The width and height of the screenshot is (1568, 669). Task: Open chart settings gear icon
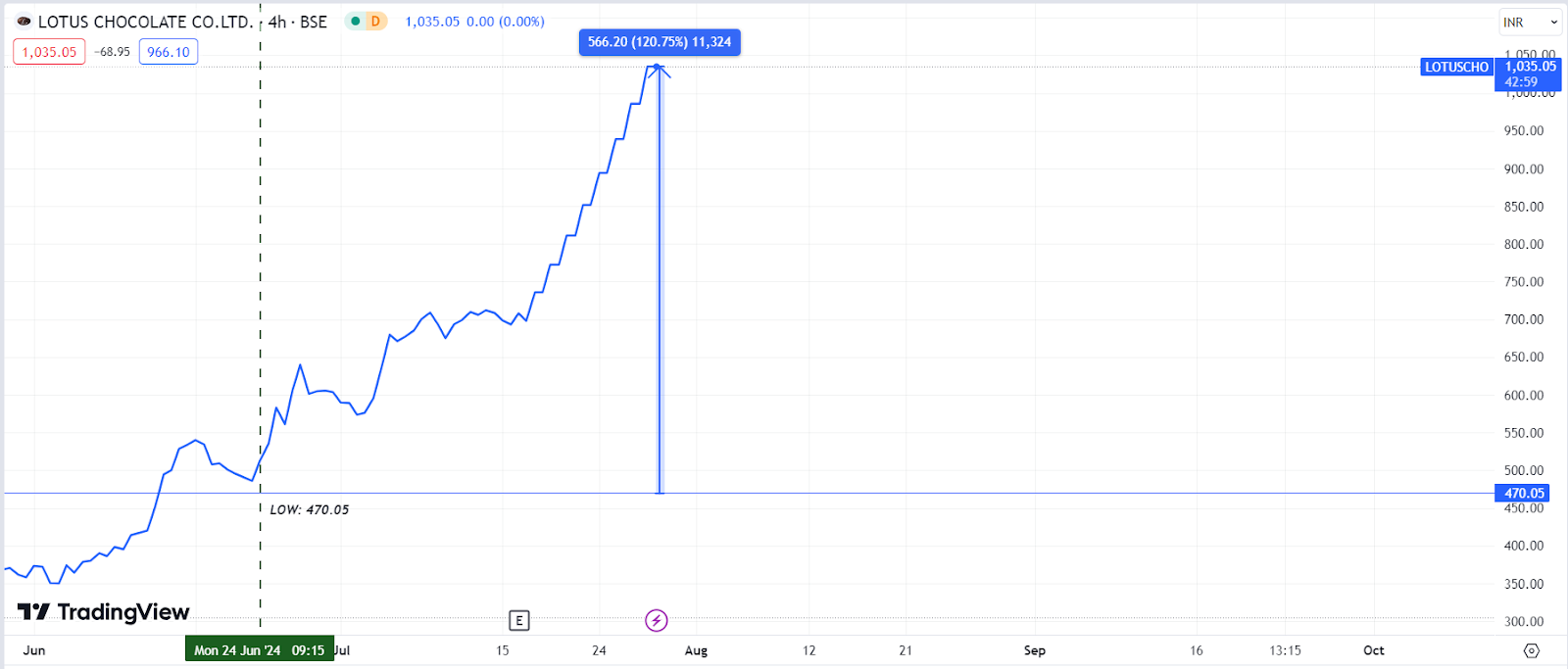pos(1532,650)
